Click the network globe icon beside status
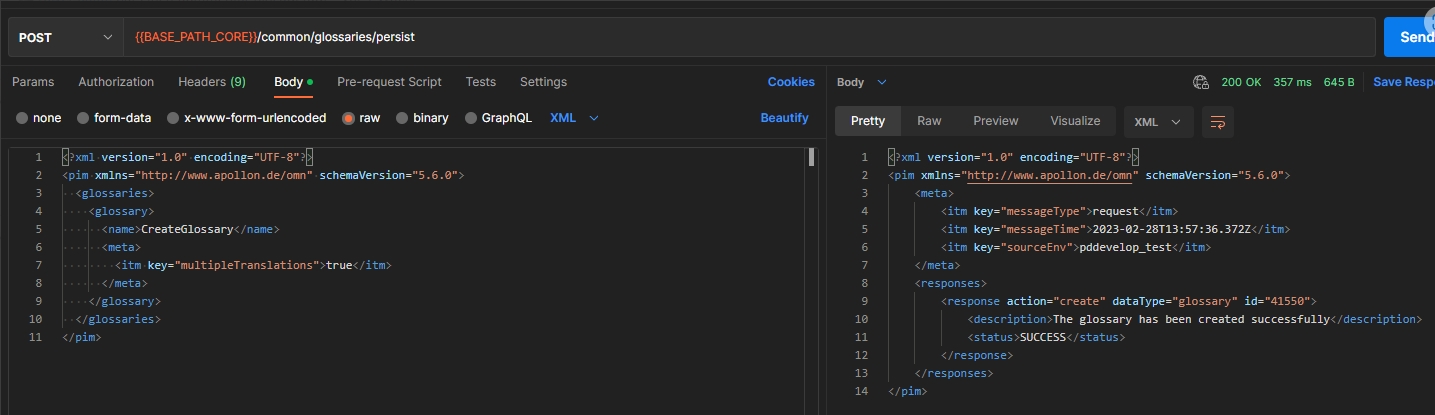 (1201, 82)
